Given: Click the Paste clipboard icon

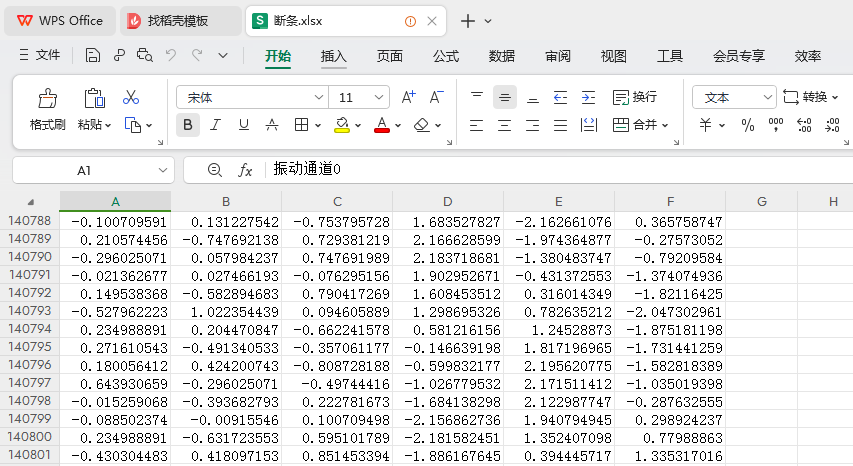Looking at the screenshot, I should (x=95, y=98).
